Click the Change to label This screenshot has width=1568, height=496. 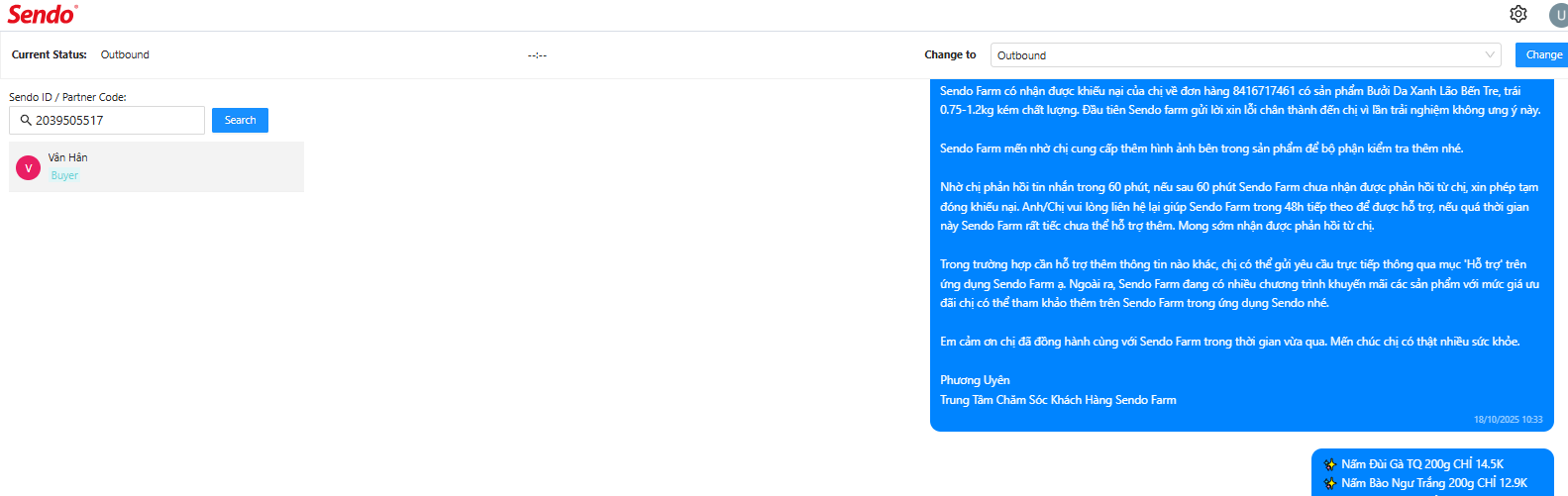[950, 54]
